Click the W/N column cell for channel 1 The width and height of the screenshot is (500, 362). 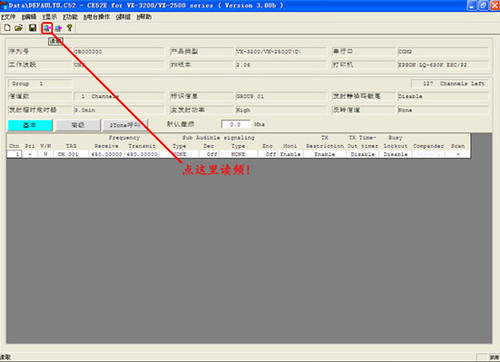point(46,154)
